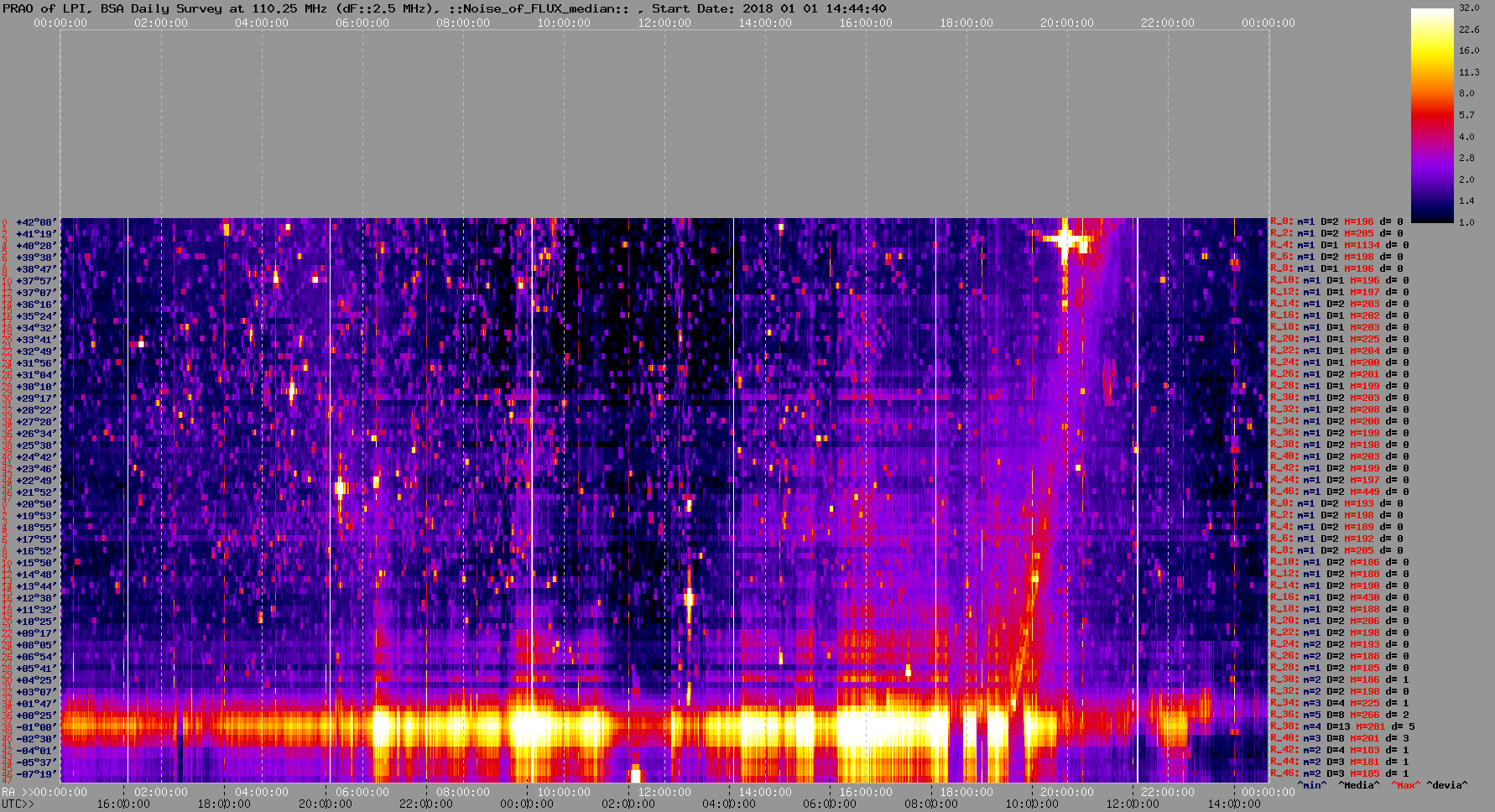Click the 22.6 color scale tick label

1469,29
